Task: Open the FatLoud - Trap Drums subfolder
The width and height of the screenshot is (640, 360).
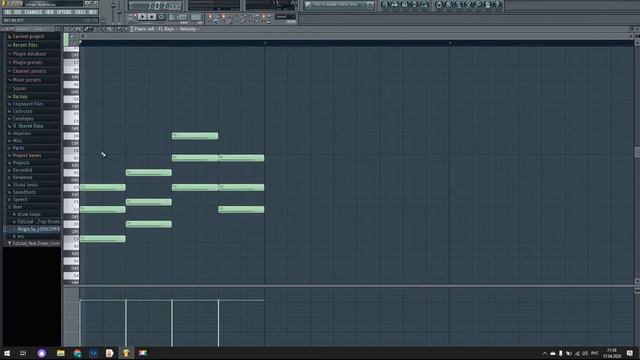Action: pos(38,222)
